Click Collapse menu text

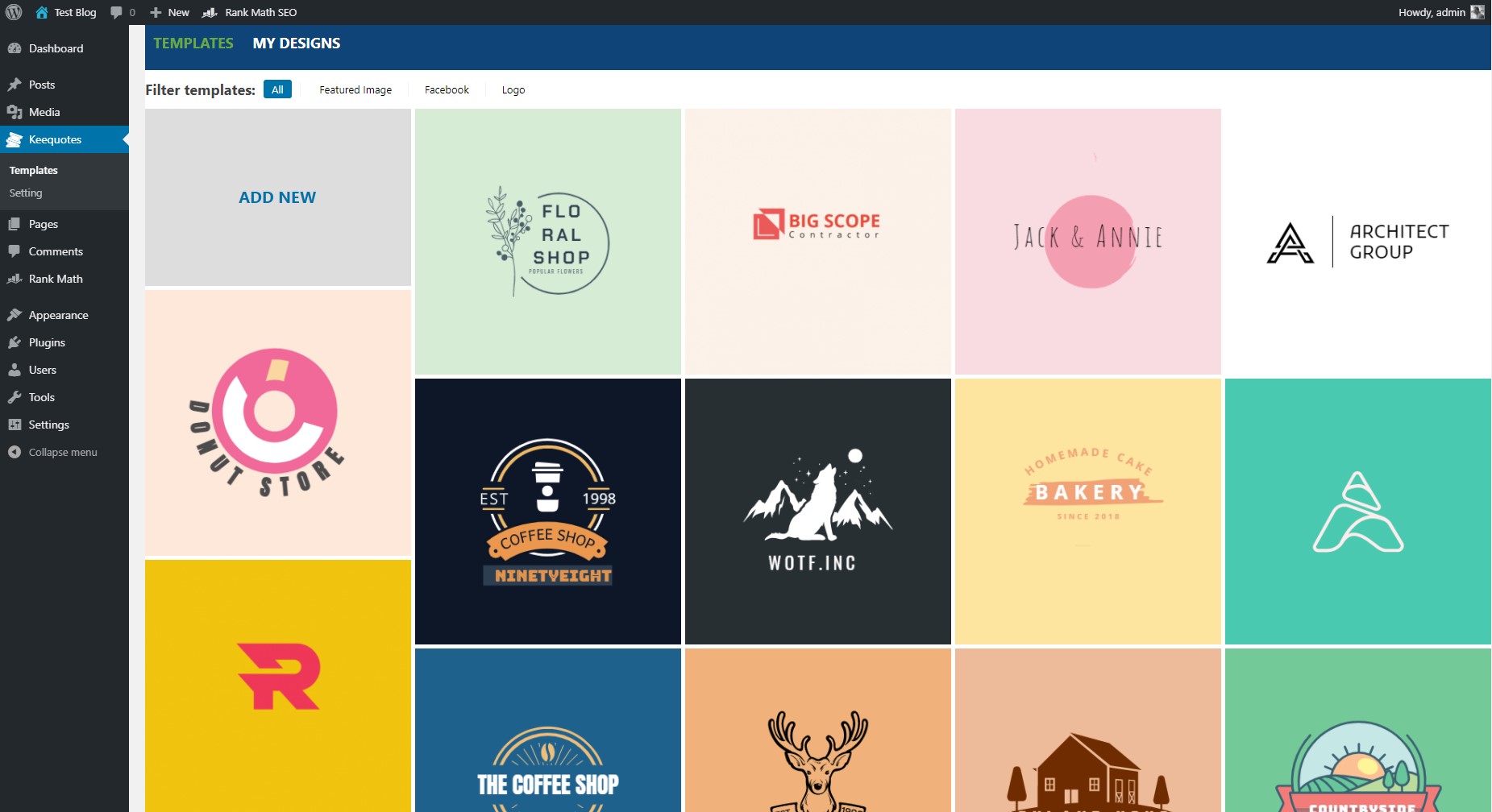(63, 452)
